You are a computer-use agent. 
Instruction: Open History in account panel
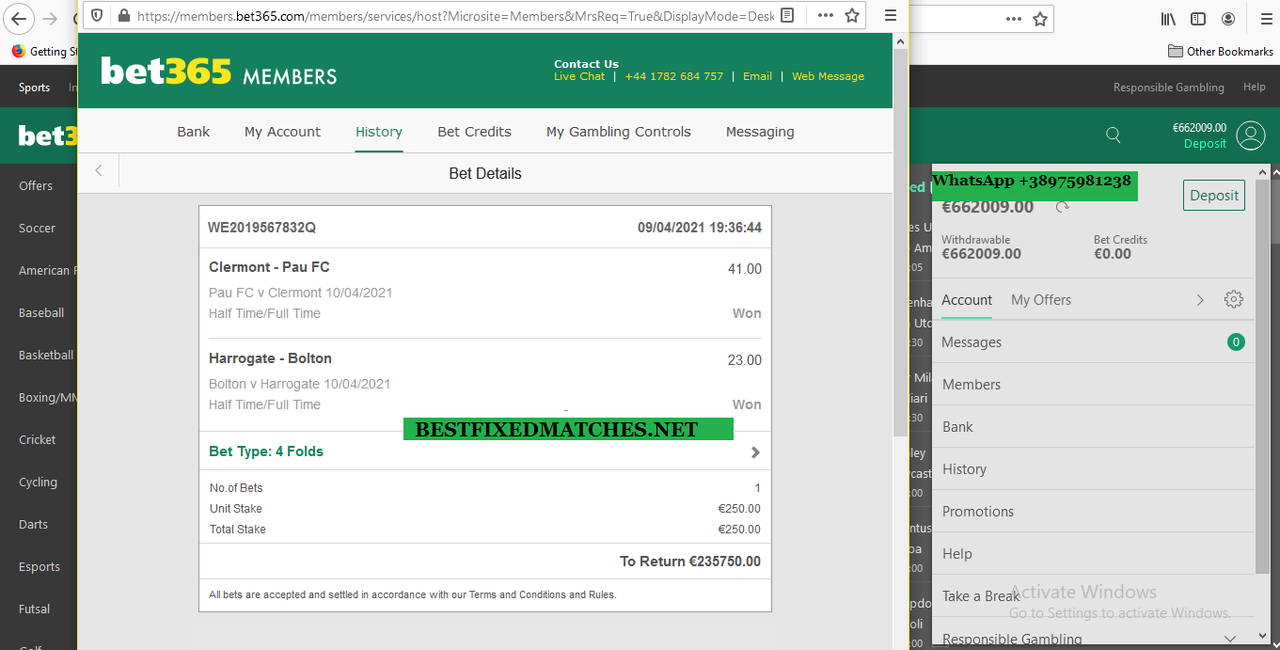(x=1093, y=469)
